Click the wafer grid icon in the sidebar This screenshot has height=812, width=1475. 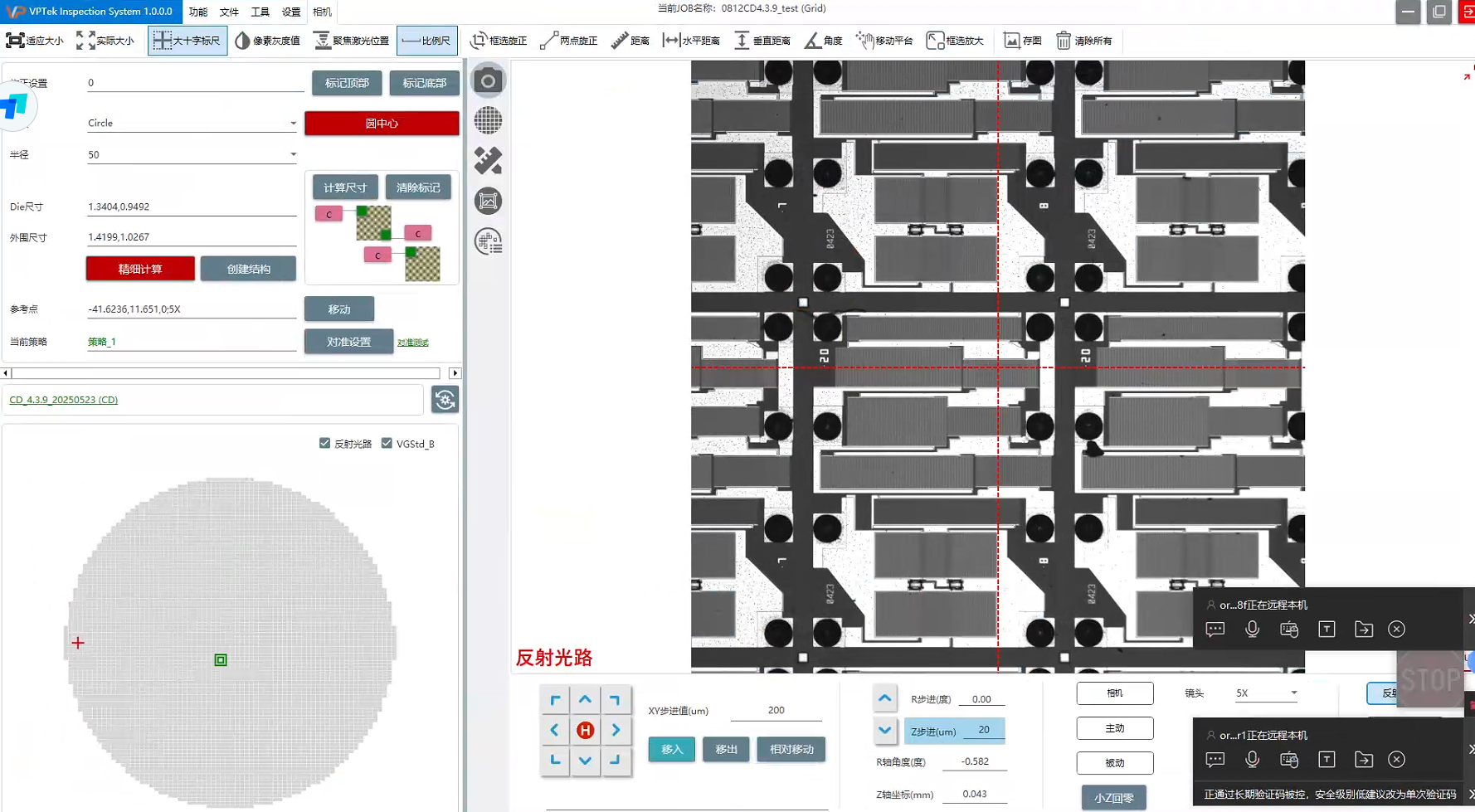(488, 120)
